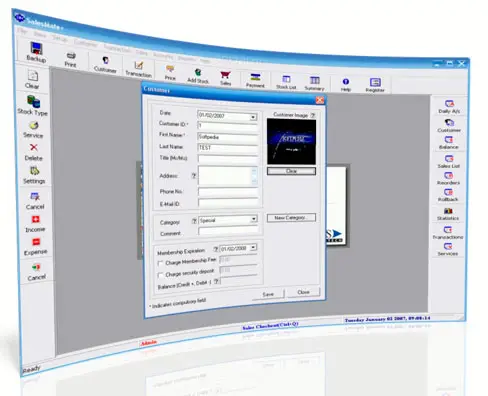The image size is (488, 396).
Task: Open the File menu
Action: pyautogui.click(x=22, y=31)
